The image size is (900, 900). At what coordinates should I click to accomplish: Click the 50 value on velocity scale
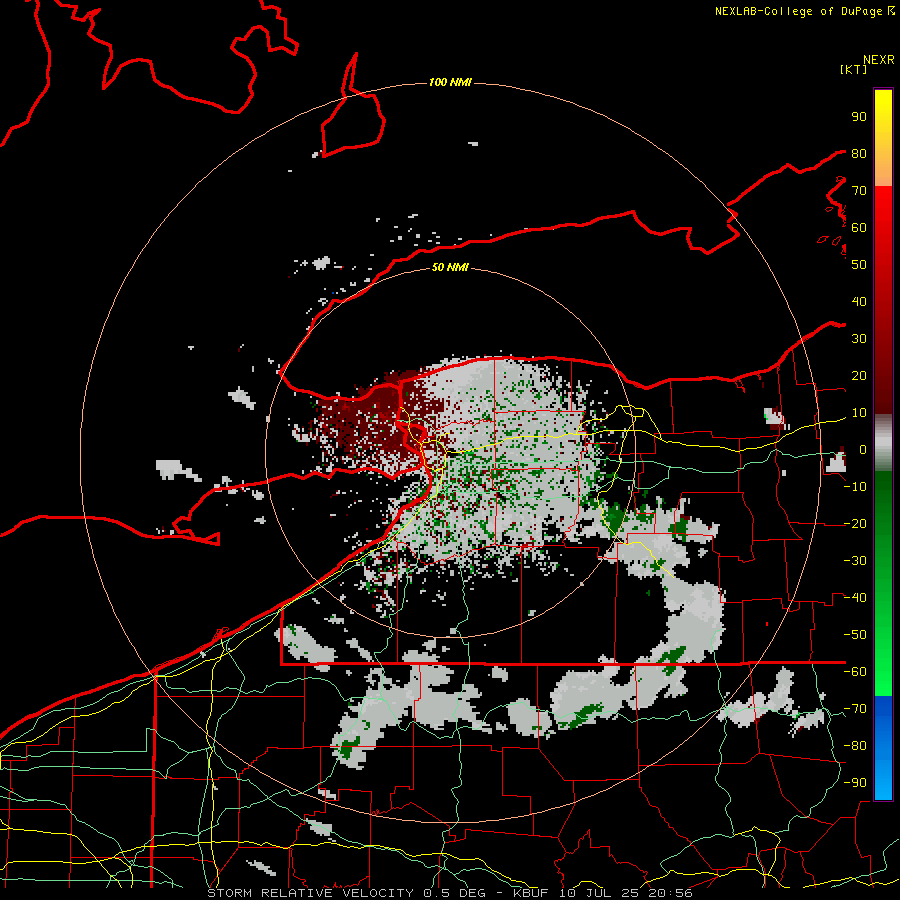tap(859, 265)
